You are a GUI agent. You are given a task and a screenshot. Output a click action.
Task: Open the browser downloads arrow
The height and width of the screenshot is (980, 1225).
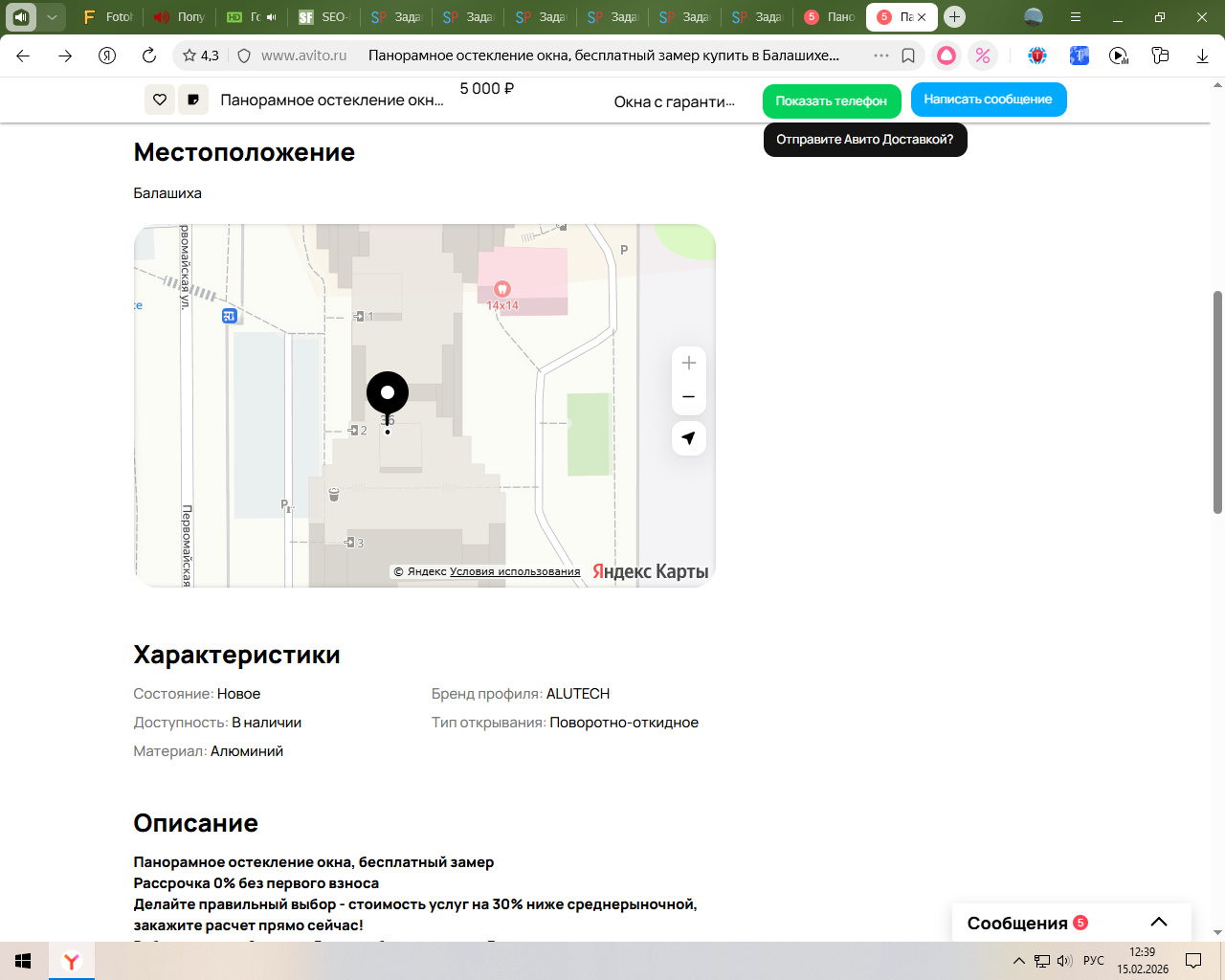tap(1202, 56)
